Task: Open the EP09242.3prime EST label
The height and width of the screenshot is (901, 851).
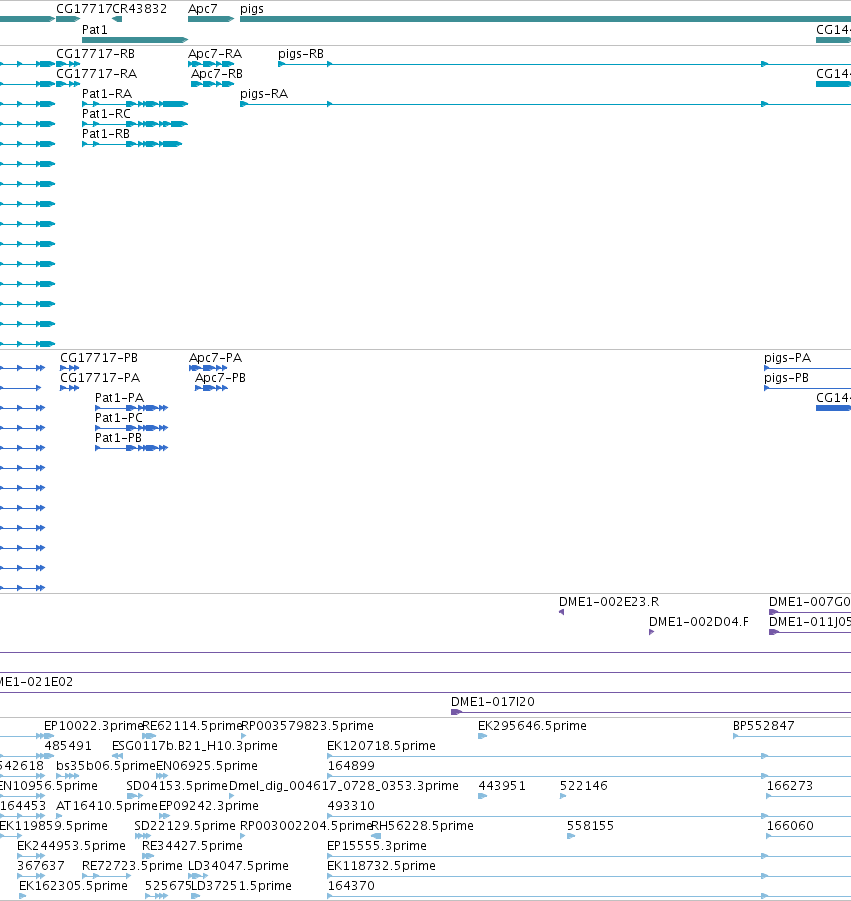Action: click(x=209, y=806)
